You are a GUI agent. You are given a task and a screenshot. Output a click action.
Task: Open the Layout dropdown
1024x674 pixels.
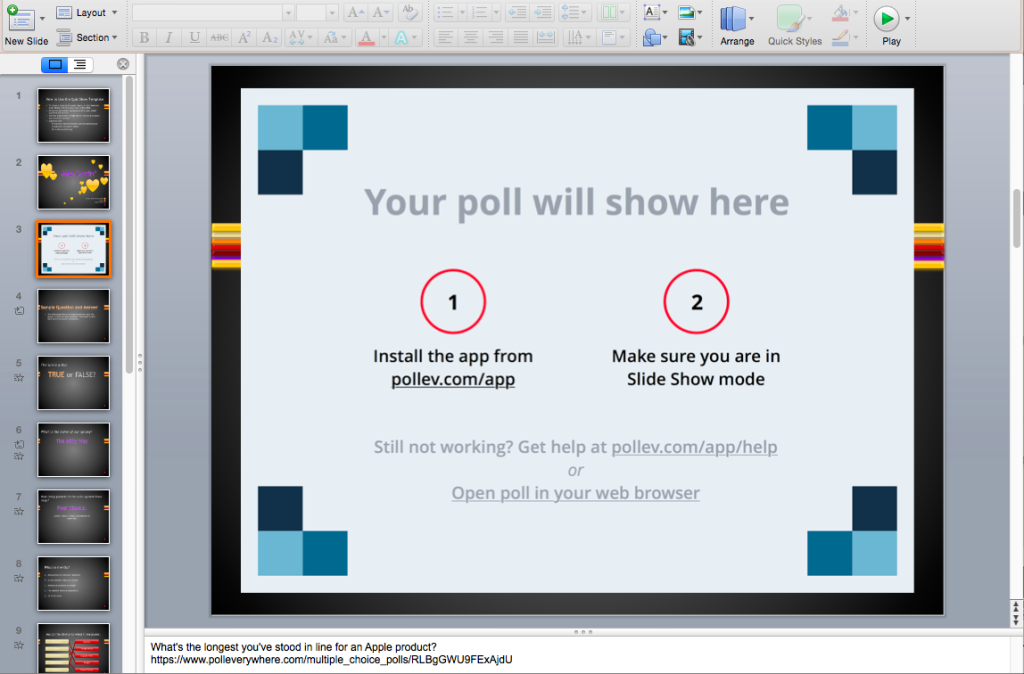coord(88,12)
